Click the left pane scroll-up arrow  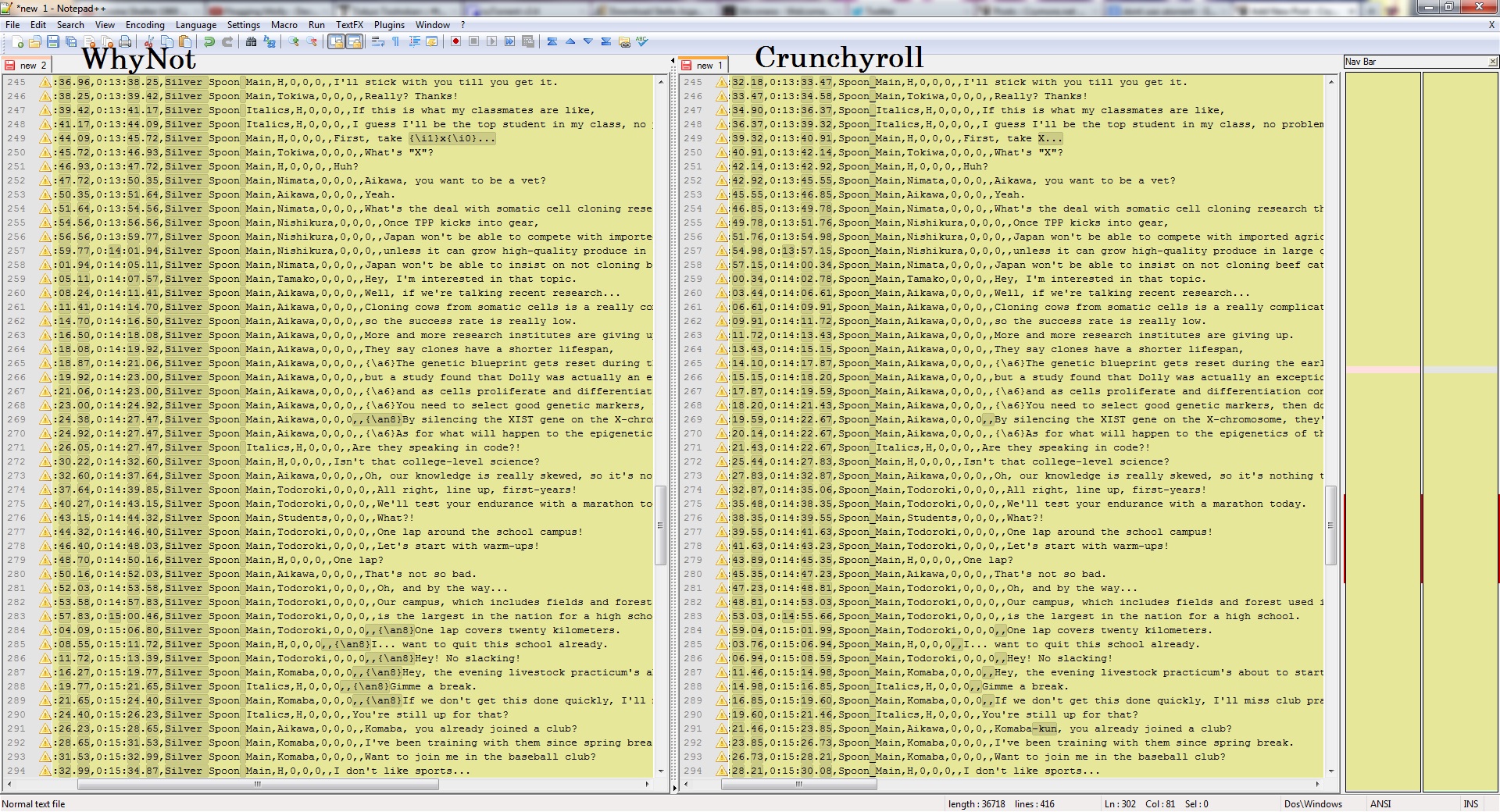click(661, 80)
